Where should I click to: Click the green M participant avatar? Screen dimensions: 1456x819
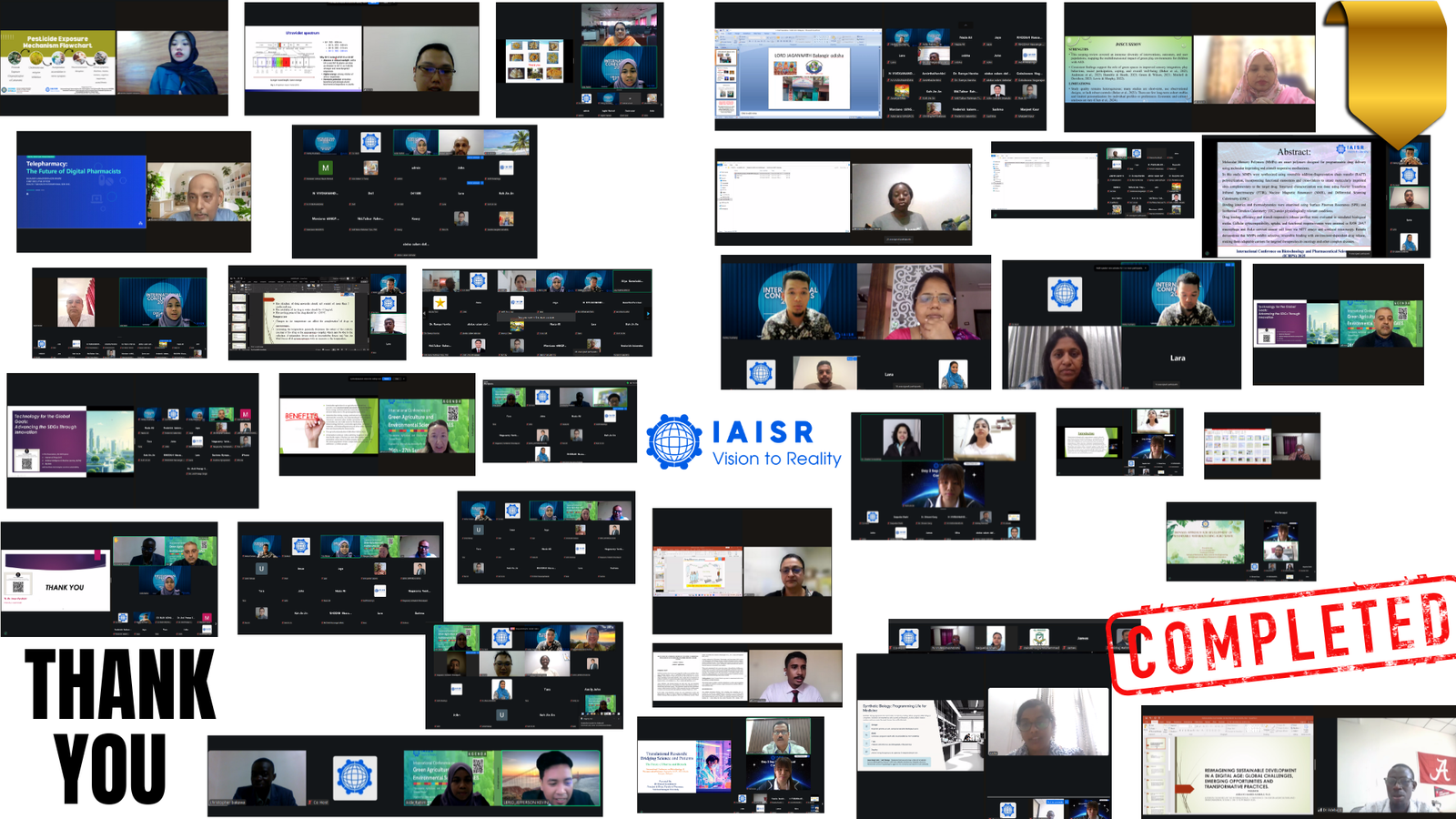coord(325,168)
